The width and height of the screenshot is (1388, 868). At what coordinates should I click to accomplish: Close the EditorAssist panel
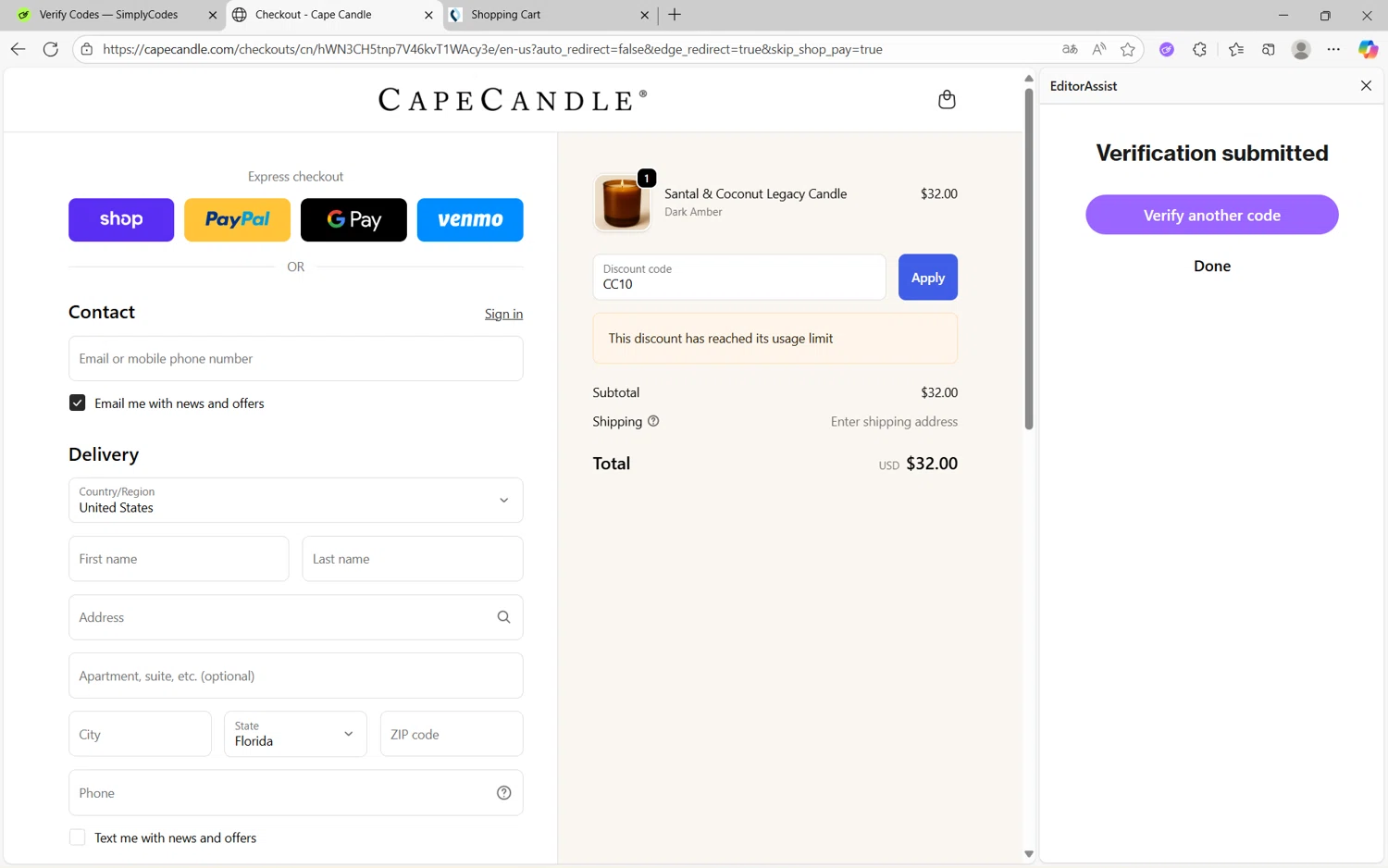[1366, 85]
